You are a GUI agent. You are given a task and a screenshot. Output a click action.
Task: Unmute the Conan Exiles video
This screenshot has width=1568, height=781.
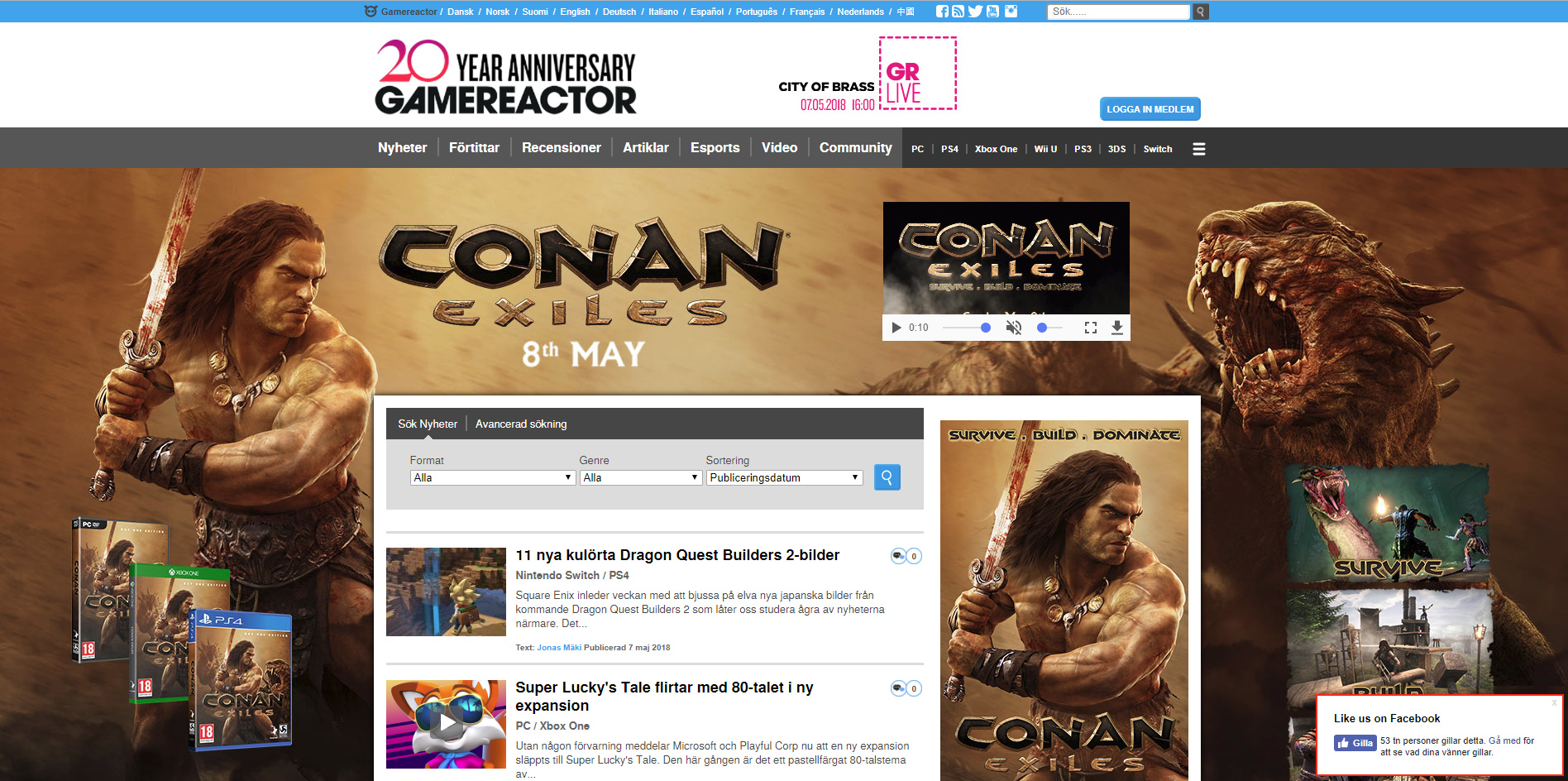point(1013,328)
